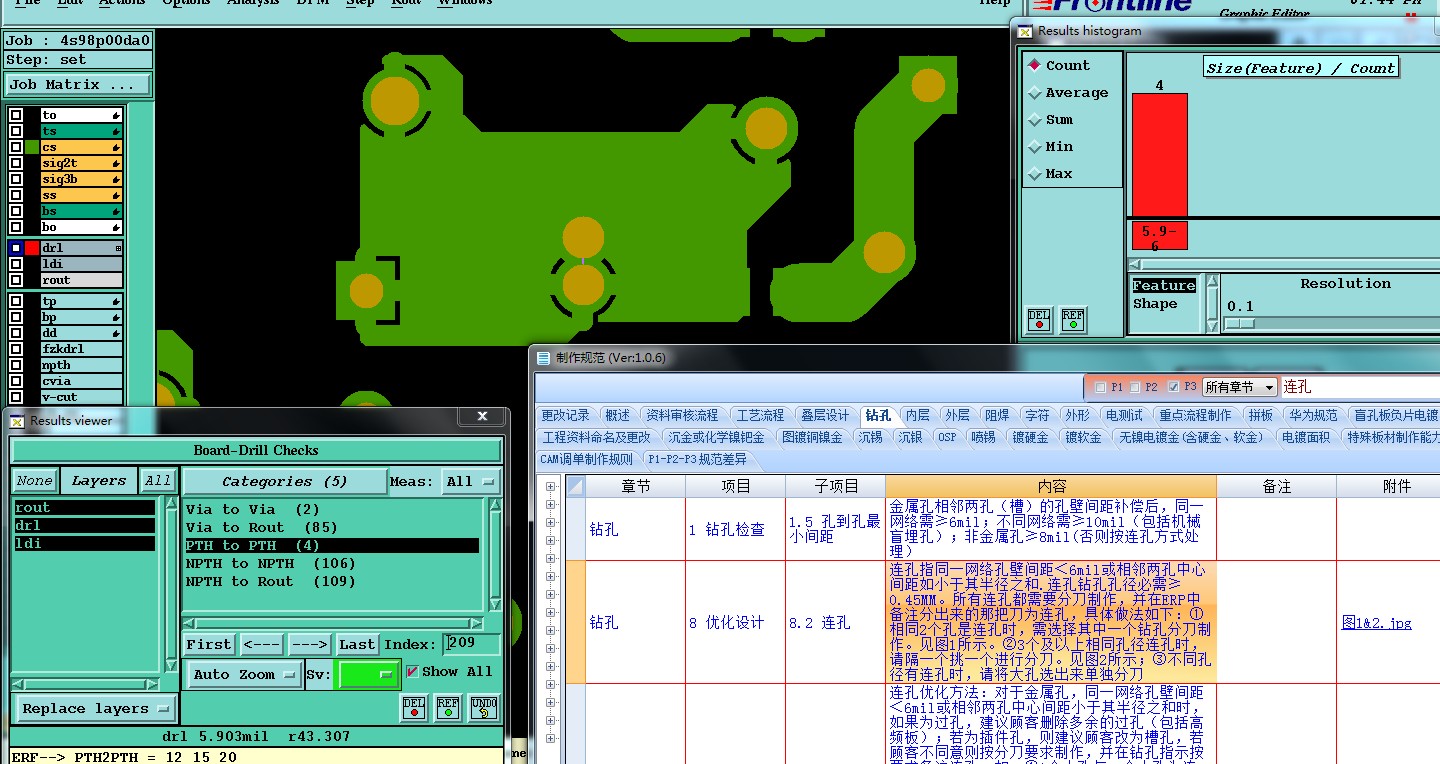Select Average radio in histogram
This screenshot has width=1440, height=764.
tap(1034, 93)
